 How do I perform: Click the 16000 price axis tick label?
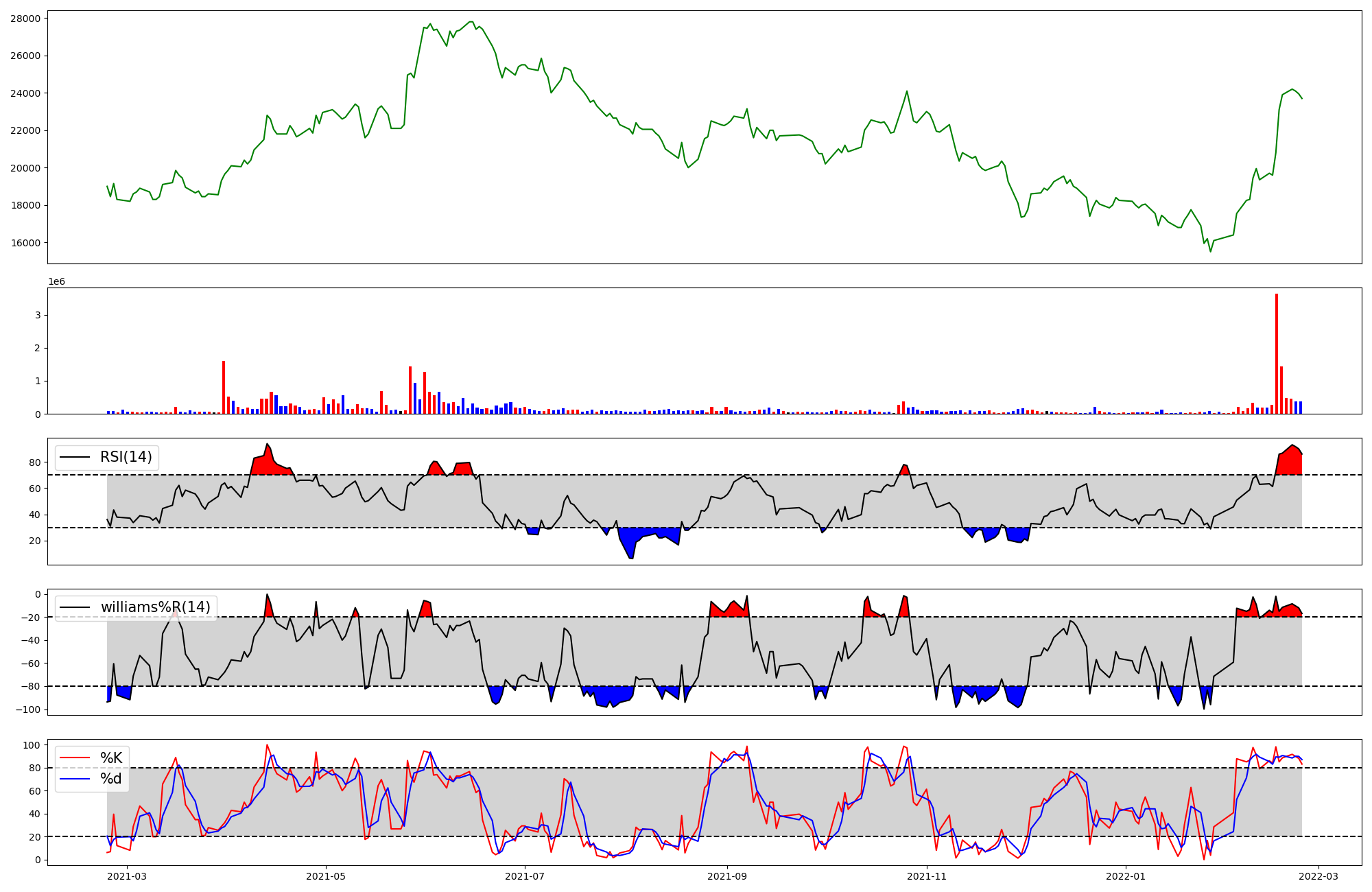(25, 243)
